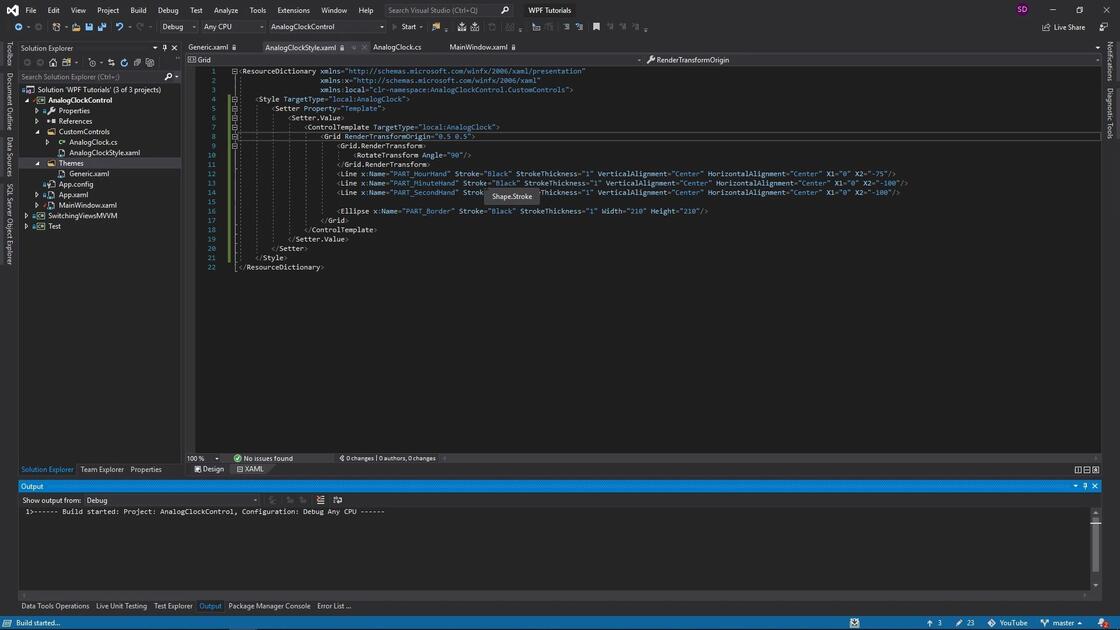The height and width of the screenshot is (630, 1120).
Task: Switch to the Design view
Action: (x=209, y=469)
